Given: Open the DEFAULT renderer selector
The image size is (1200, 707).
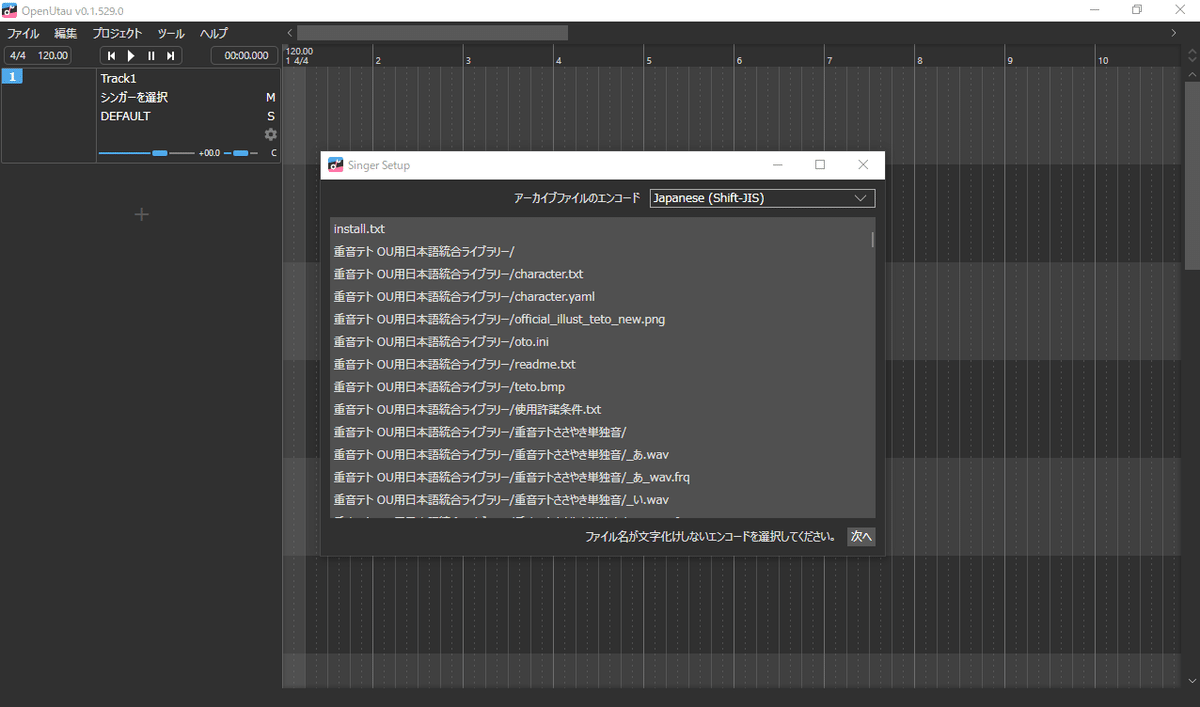Looking at the screenshot, I should coord(125,116).
